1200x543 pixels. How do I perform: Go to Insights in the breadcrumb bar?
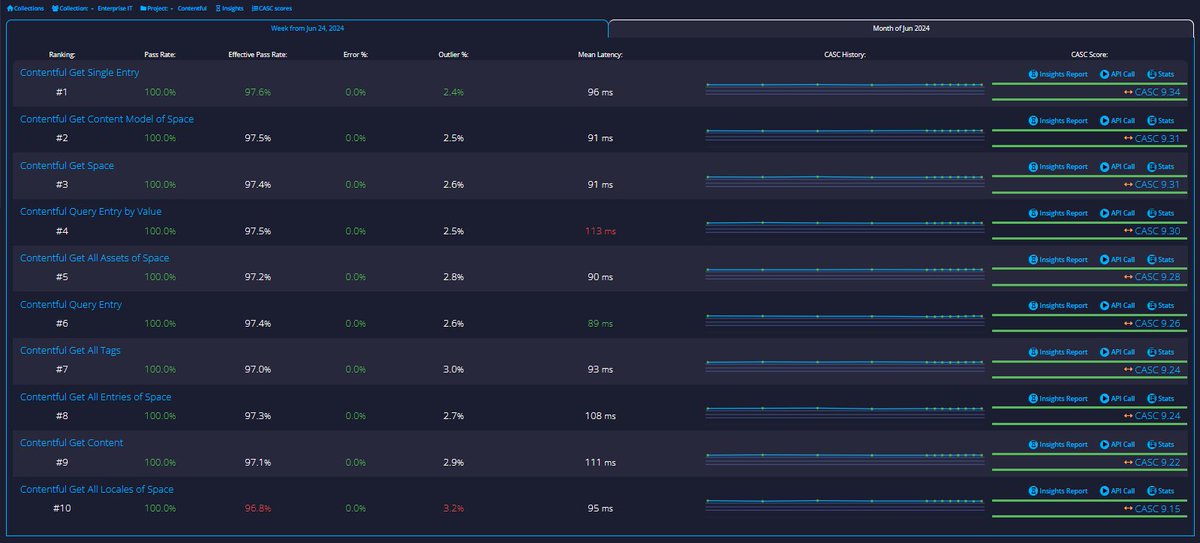[x=229, y=8]
